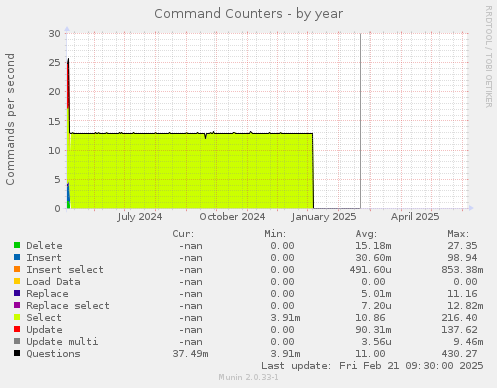
Task: Click the Questions max value 430.27
Action: pyautogui.click(x=459, y=354)
